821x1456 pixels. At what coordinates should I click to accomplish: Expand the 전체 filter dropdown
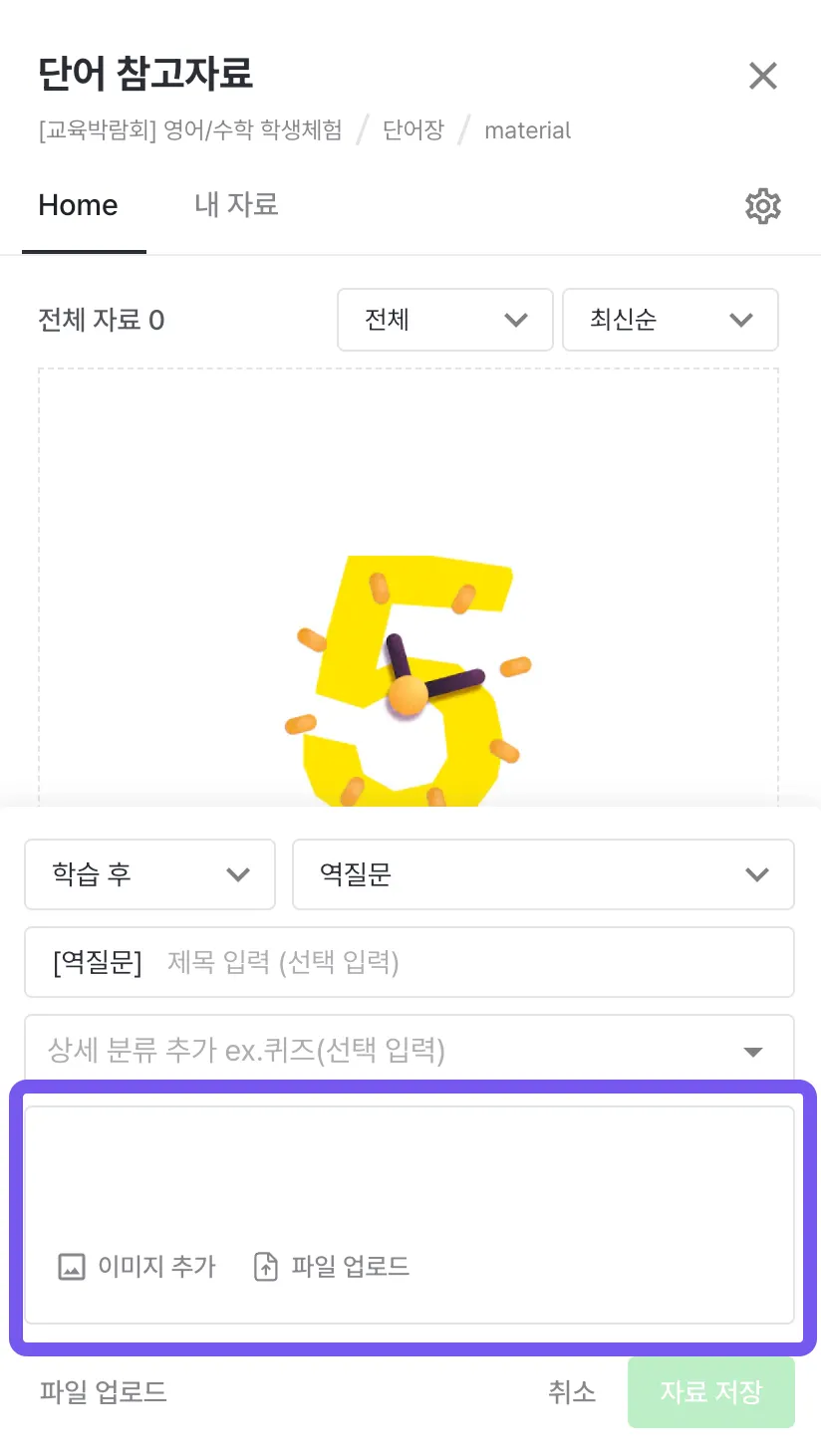pyautogui.click(x=444, y=320)
